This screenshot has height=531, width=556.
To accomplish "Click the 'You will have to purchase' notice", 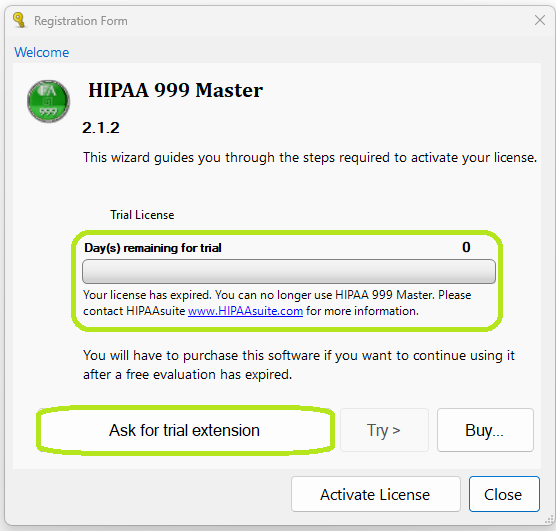I will (x=299, y=365).
